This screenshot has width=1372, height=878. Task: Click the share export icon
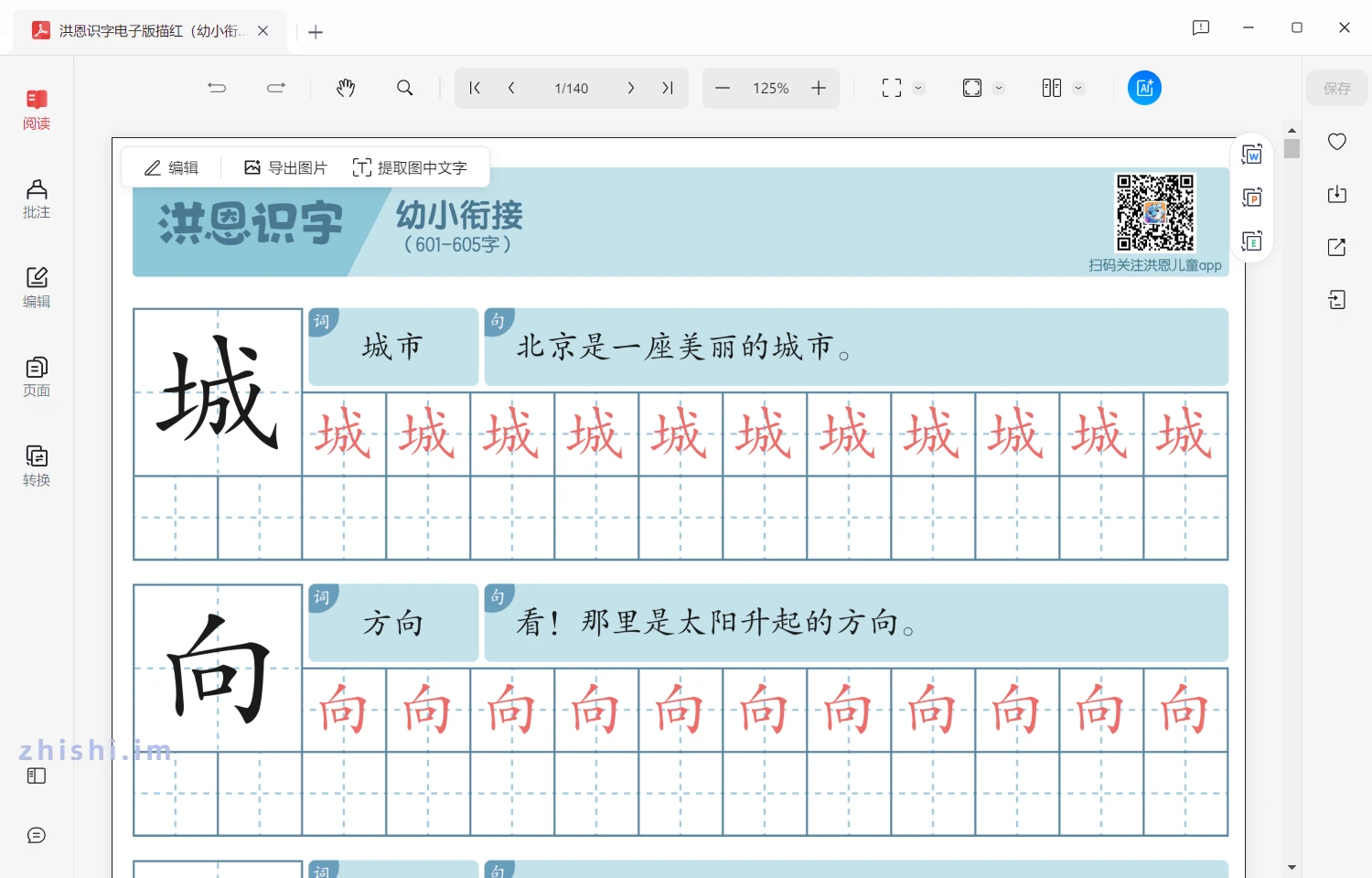1337,247
